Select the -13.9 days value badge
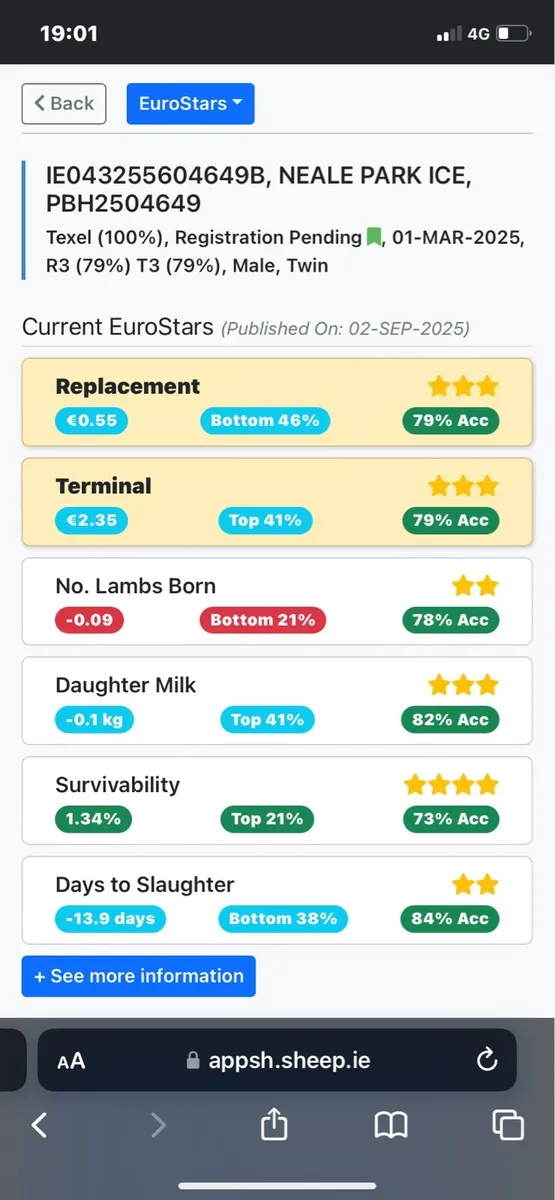Screen dimensions: 555x1200 click(x=110, y=918)
